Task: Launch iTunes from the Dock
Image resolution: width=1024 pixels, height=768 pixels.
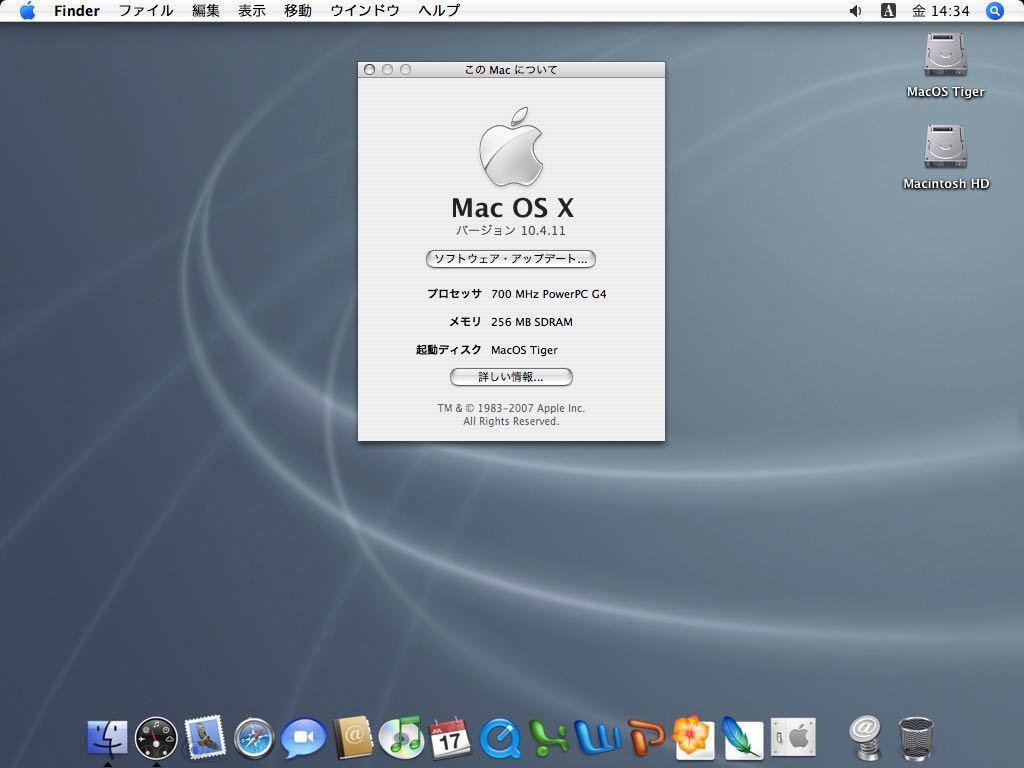Action: point(401,737)
